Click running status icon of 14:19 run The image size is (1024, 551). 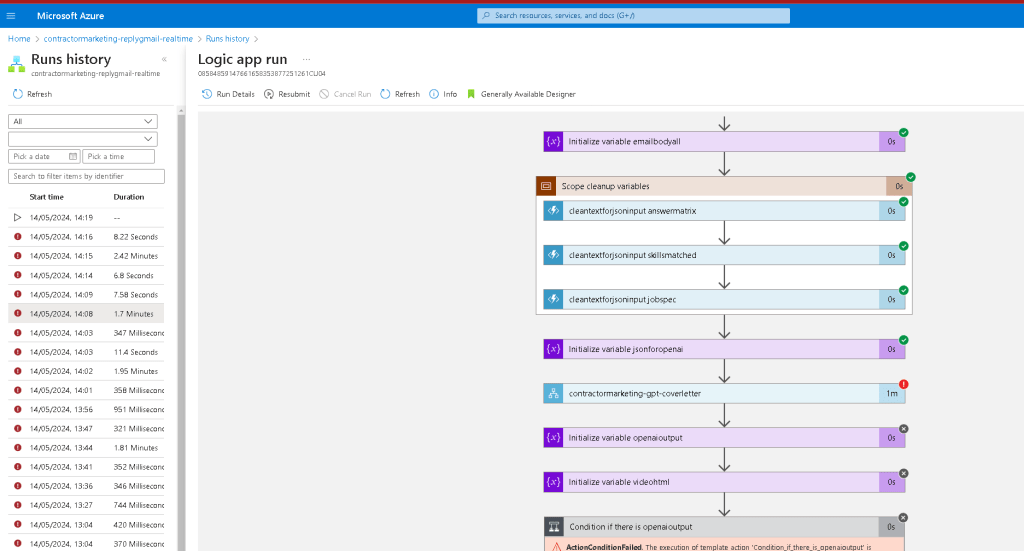click(18, 217)
